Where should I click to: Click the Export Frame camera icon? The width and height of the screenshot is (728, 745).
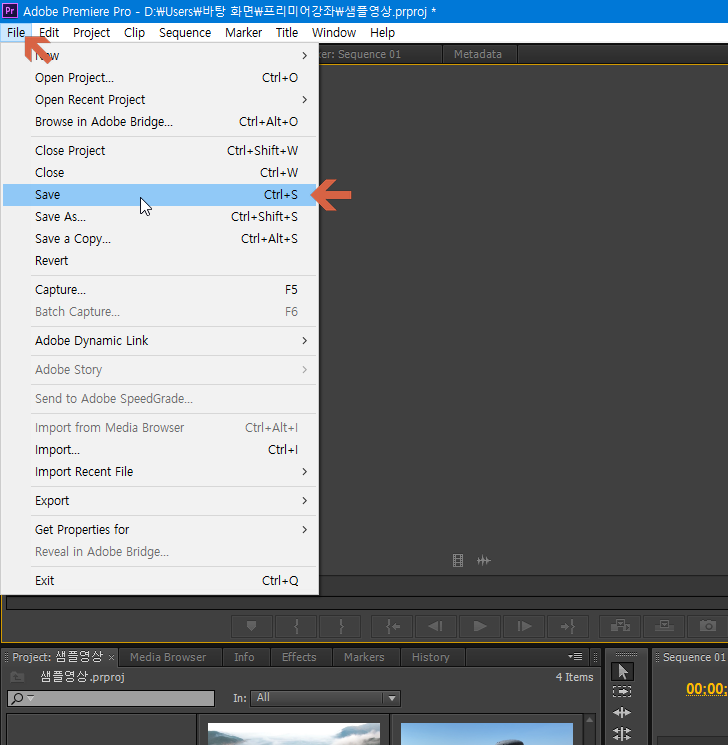(x=708, y=626)
